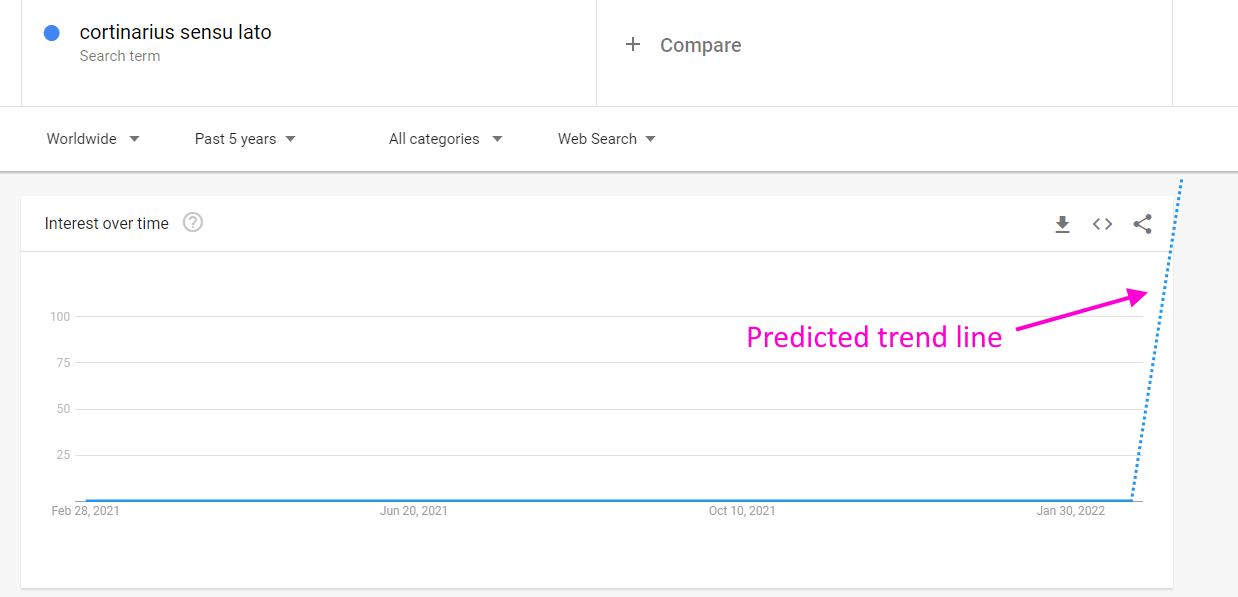Open the All categories dropdown

[445, 139]
